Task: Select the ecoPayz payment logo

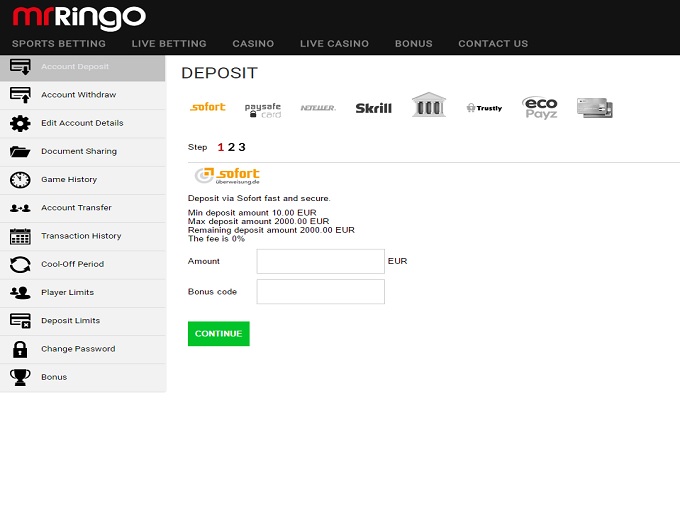Action: pos(540,107)
